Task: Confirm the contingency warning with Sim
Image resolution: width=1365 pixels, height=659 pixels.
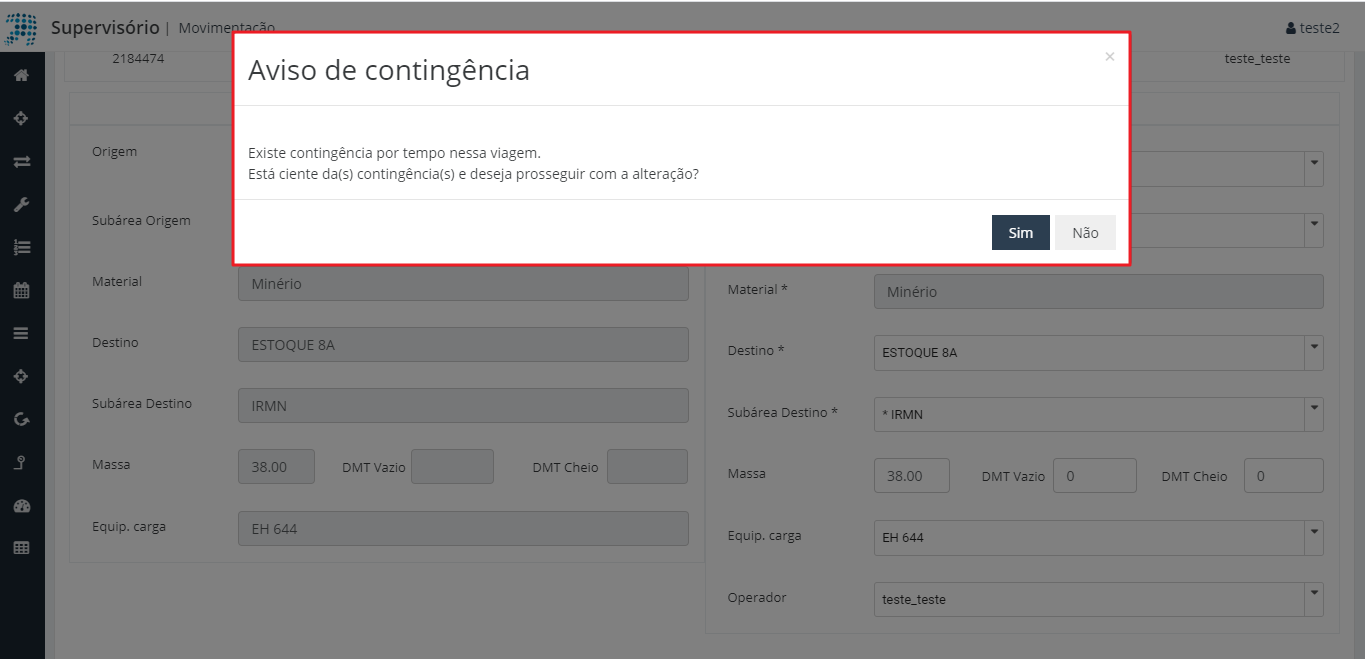Action: 1020,232
